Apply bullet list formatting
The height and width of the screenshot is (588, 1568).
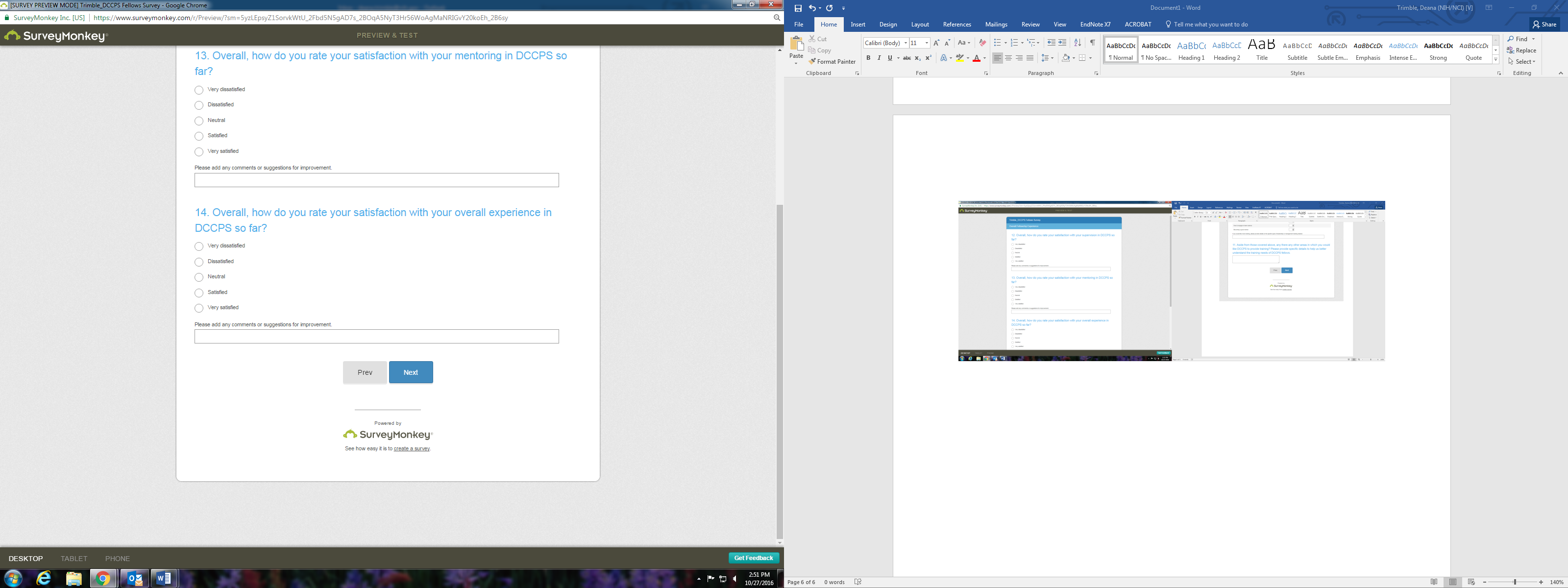point(997,43)
